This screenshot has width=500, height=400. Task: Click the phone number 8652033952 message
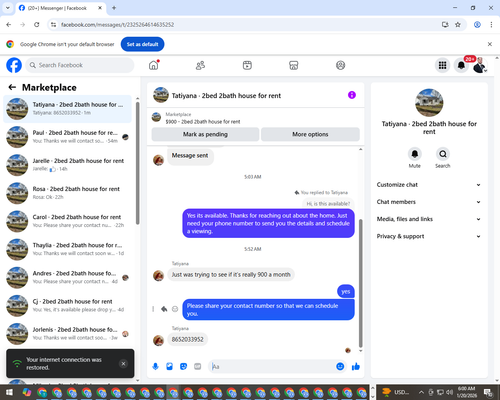click(x=187, y=339)
